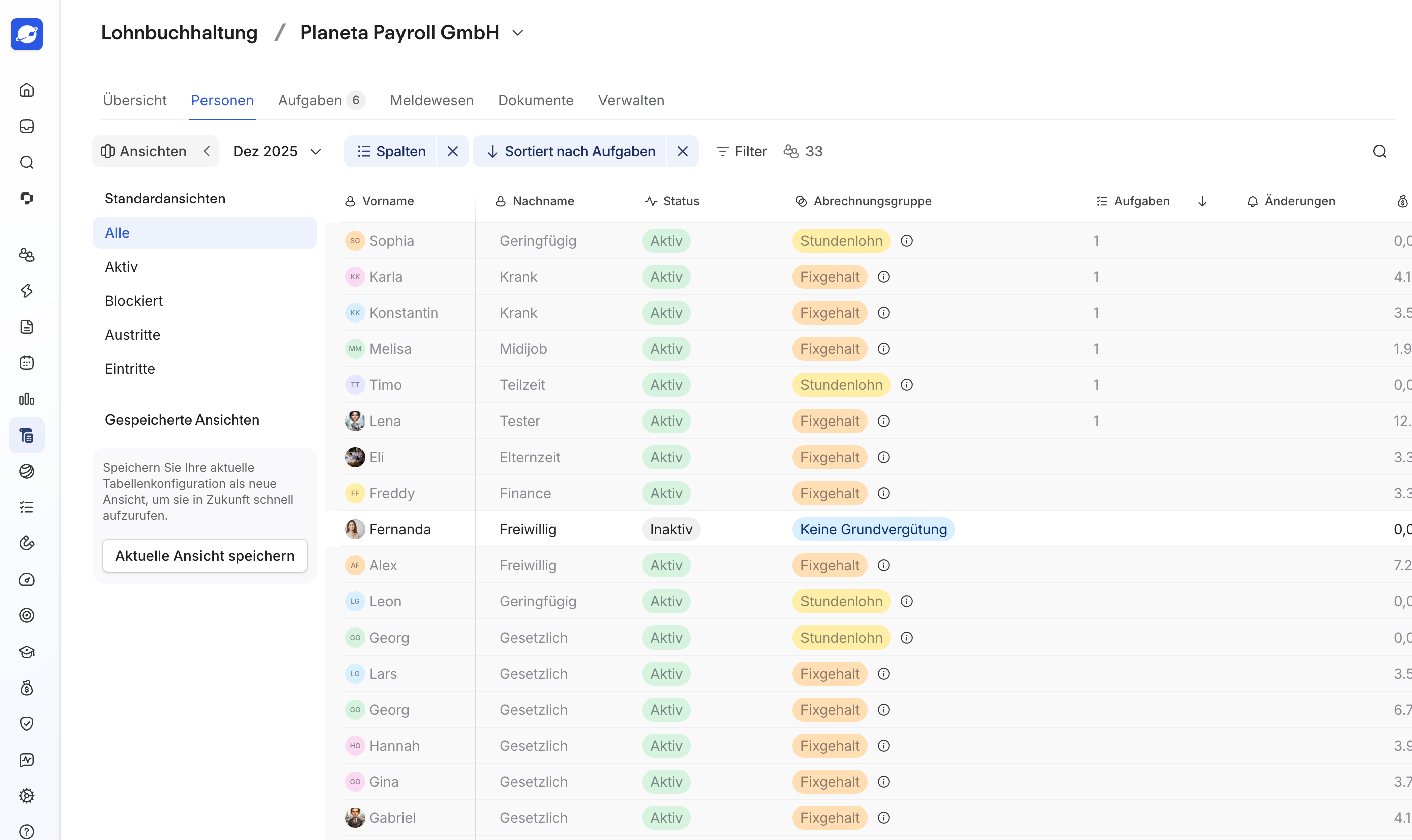Viewport: 1412px width, 840px height.
Task: Toggle sort direction on Aufgaben column
Action: point(1202,201)
